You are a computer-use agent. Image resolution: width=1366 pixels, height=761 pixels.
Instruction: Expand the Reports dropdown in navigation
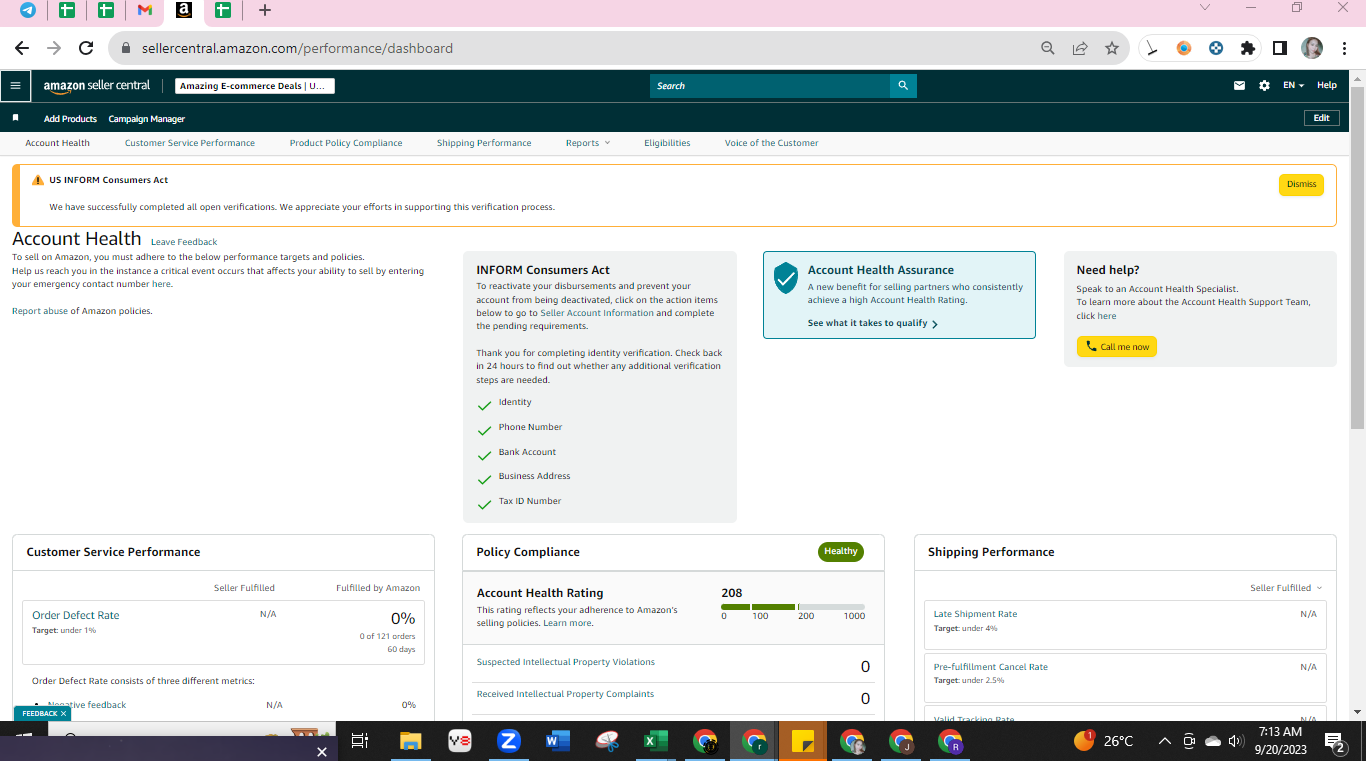tap(588, 143)
